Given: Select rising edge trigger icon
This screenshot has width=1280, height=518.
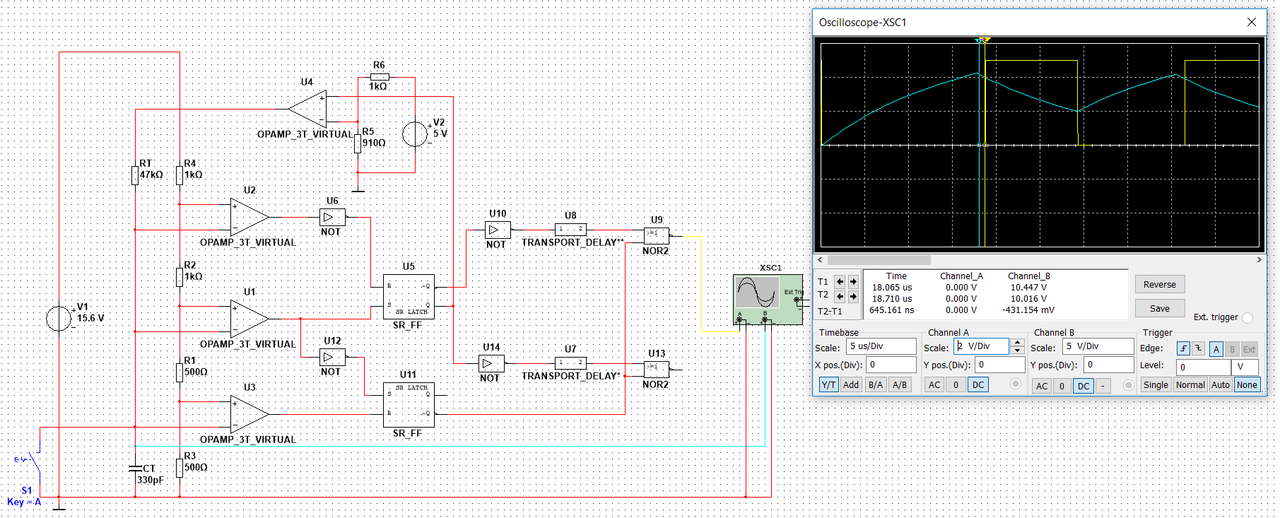Looking at the screenshot, I should pos(1184,348).
